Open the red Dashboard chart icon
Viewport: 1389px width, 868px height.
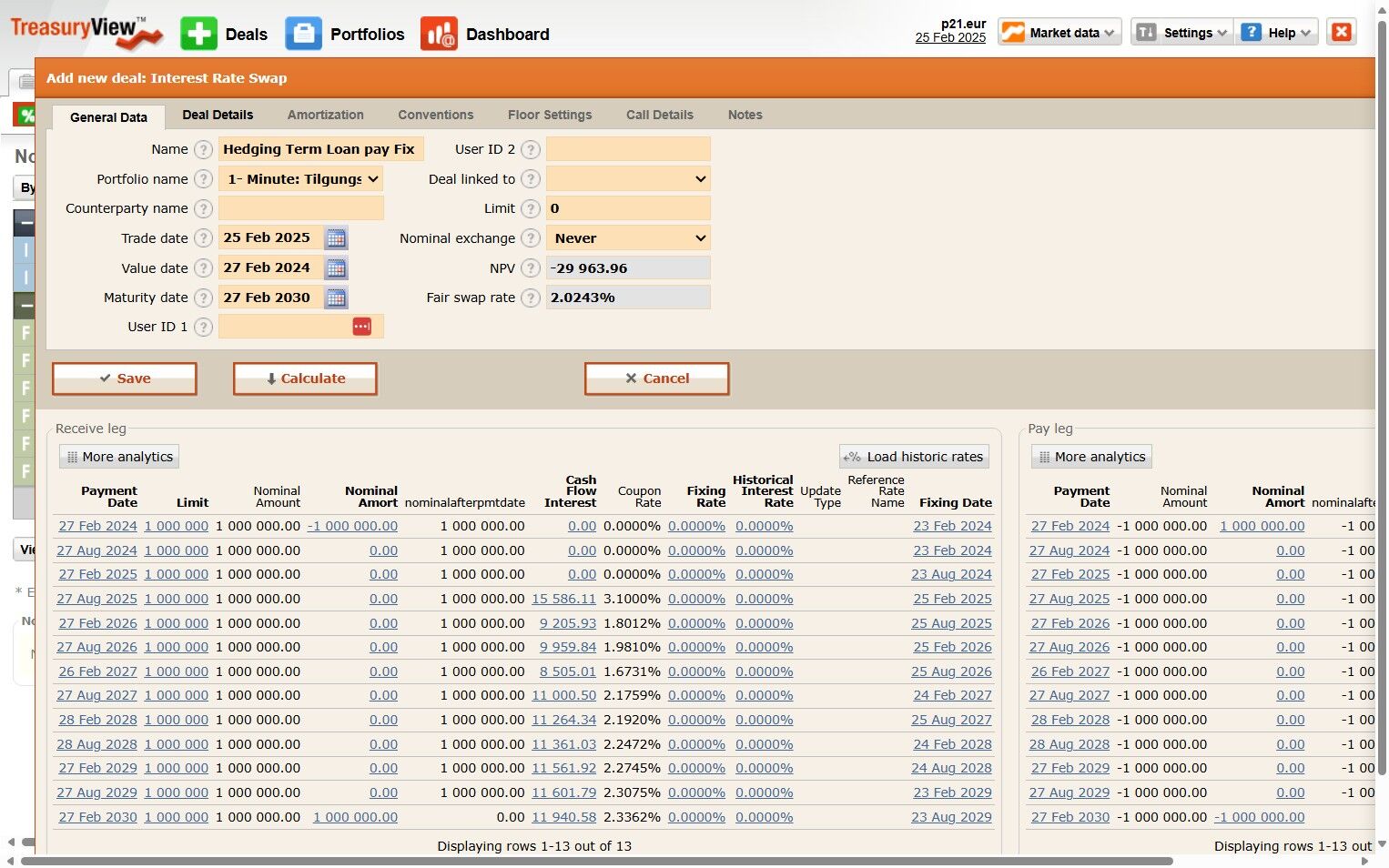click(x=439, y=34)
